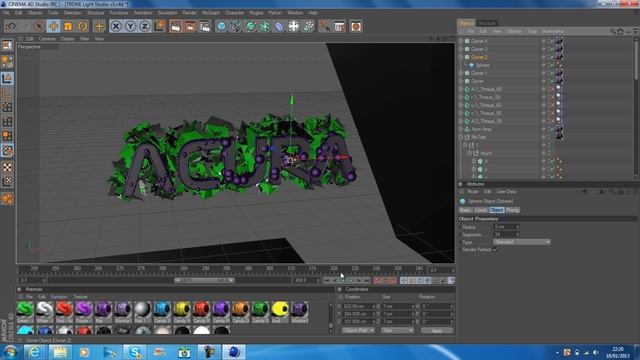The width and height of the screenshot is (640, 360).
Task: Click the question mark help cursor icon
Action: click(x=324, y=27)
